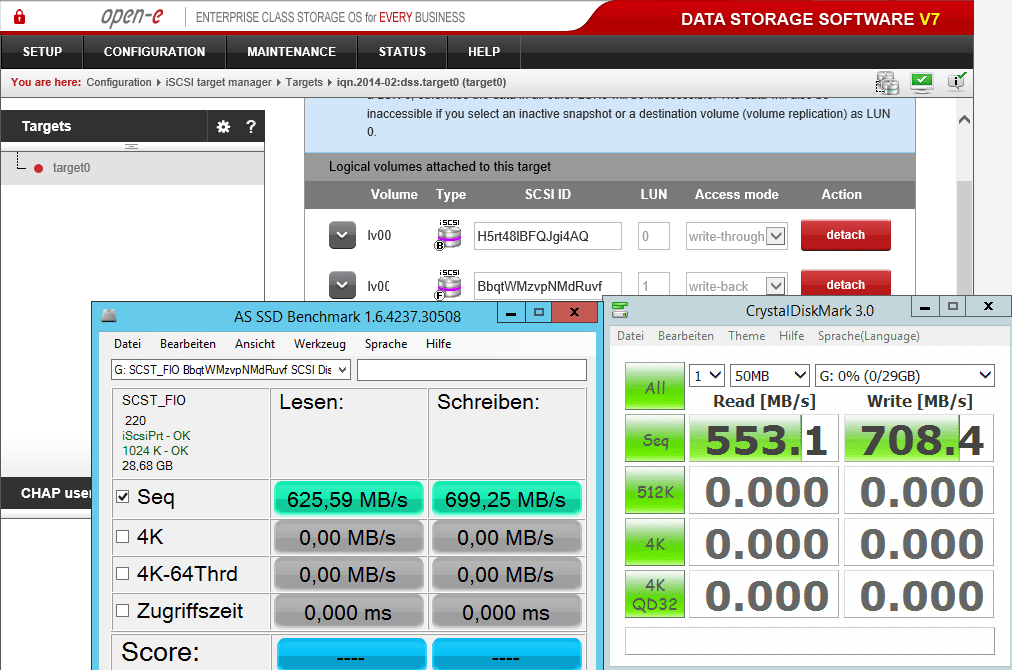Viewport: 1012px width, 670px height.
Task: Click the Targets breadcrumb link
Action: [304, 82]
